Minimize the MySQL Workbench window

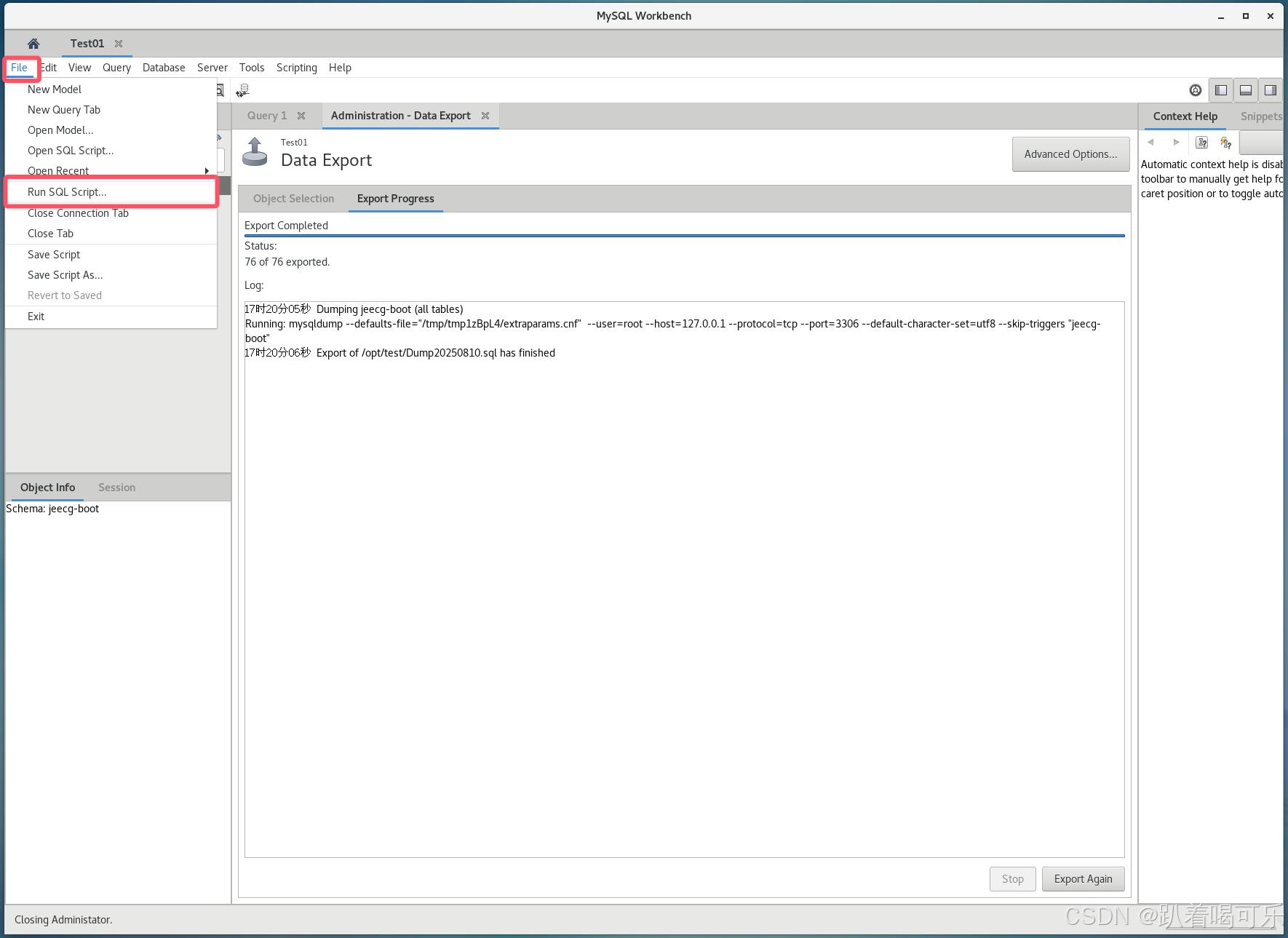click(x=1221, y=16)
